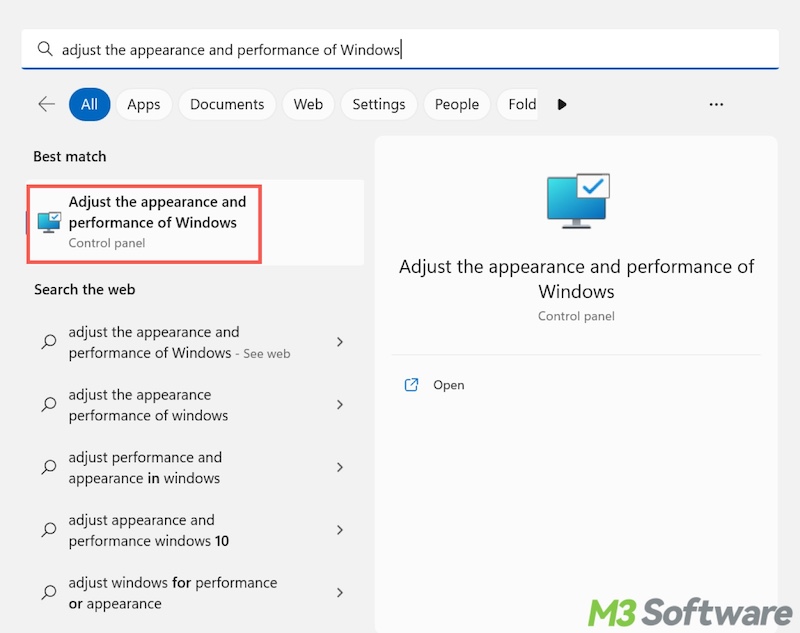
Task: Click the large Control panel monitor icon
Action: coord(577,200)
